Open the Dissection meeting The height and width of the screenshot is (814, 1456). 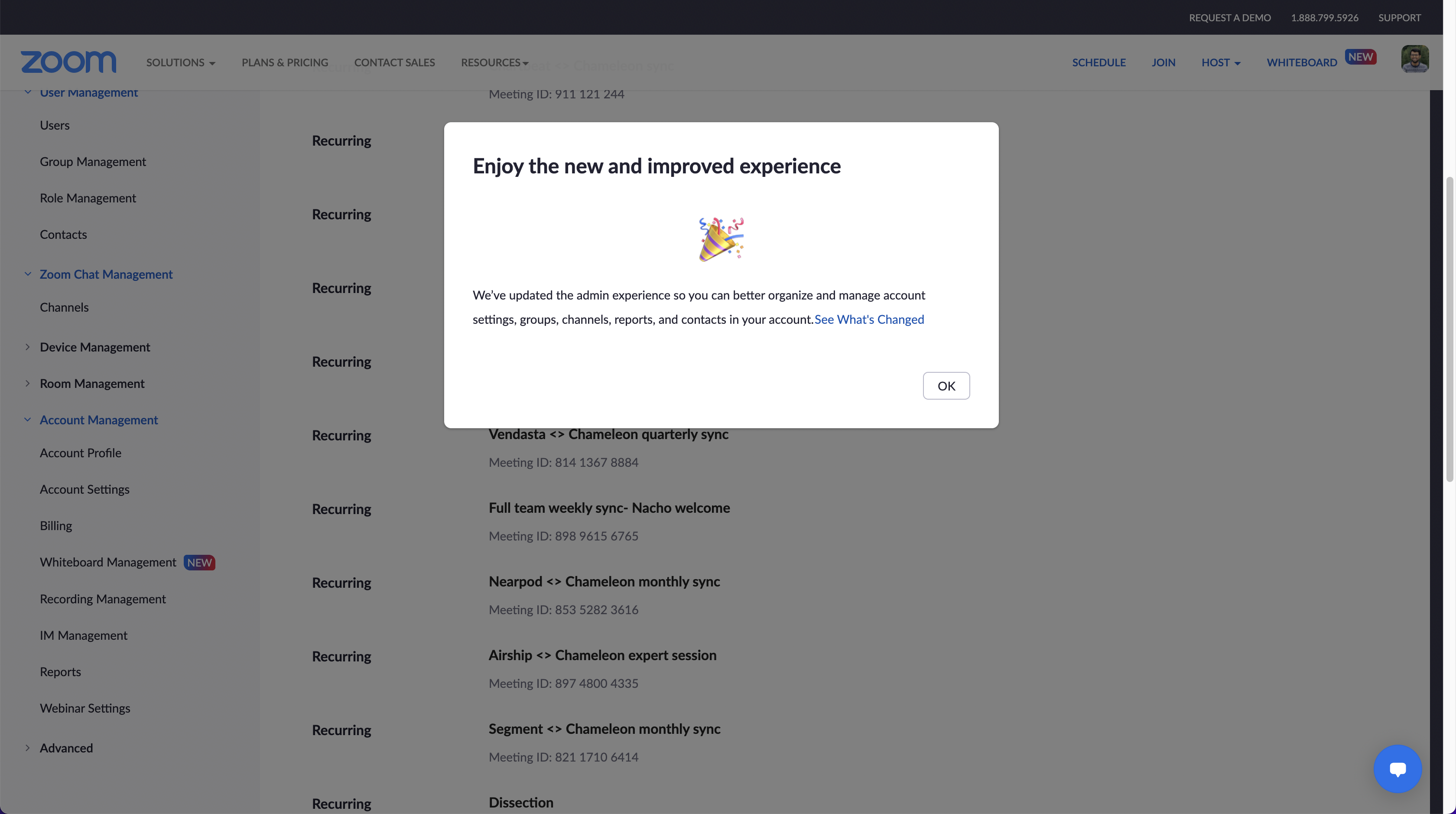click(x=521, y=803)
